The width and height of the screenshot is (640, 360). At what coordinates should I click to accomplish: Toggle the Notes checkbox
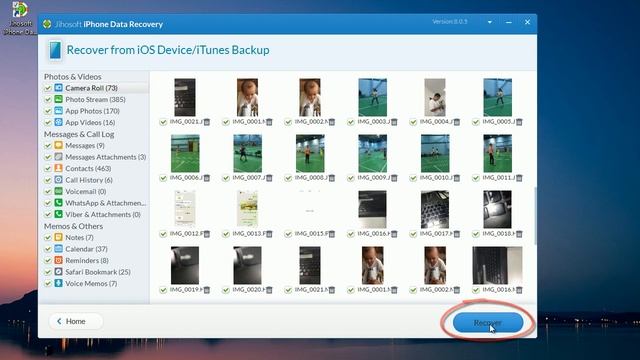click(47, 237)
